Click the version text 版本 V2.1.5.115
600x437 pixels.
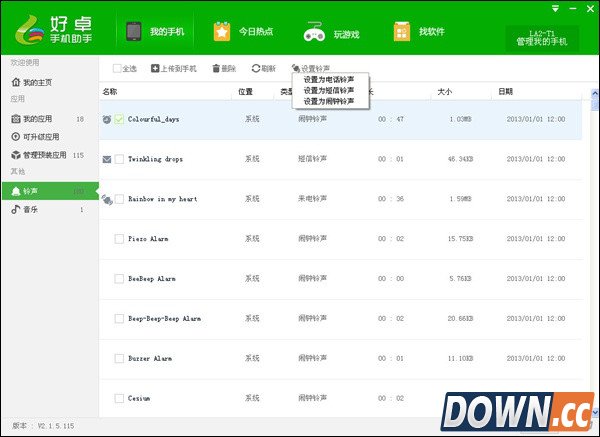pyautogui.click(x=43, y=426)
